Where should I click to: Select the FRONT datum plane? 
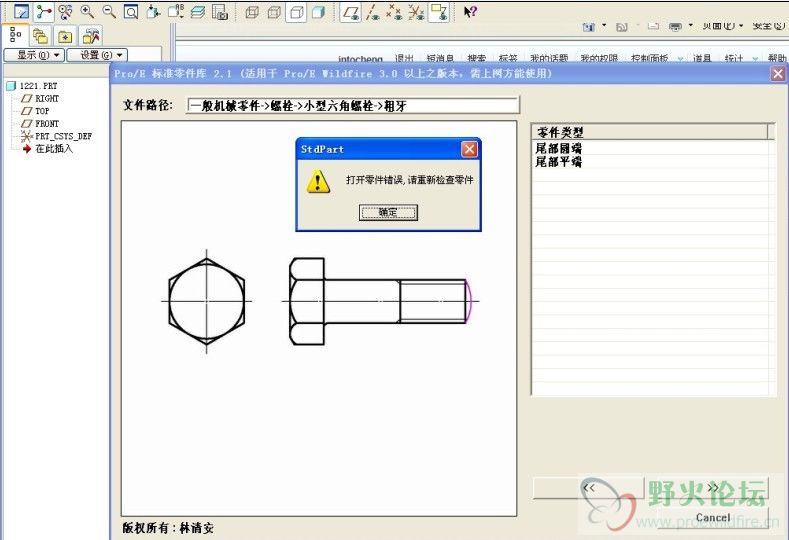(x=40, y=124)
